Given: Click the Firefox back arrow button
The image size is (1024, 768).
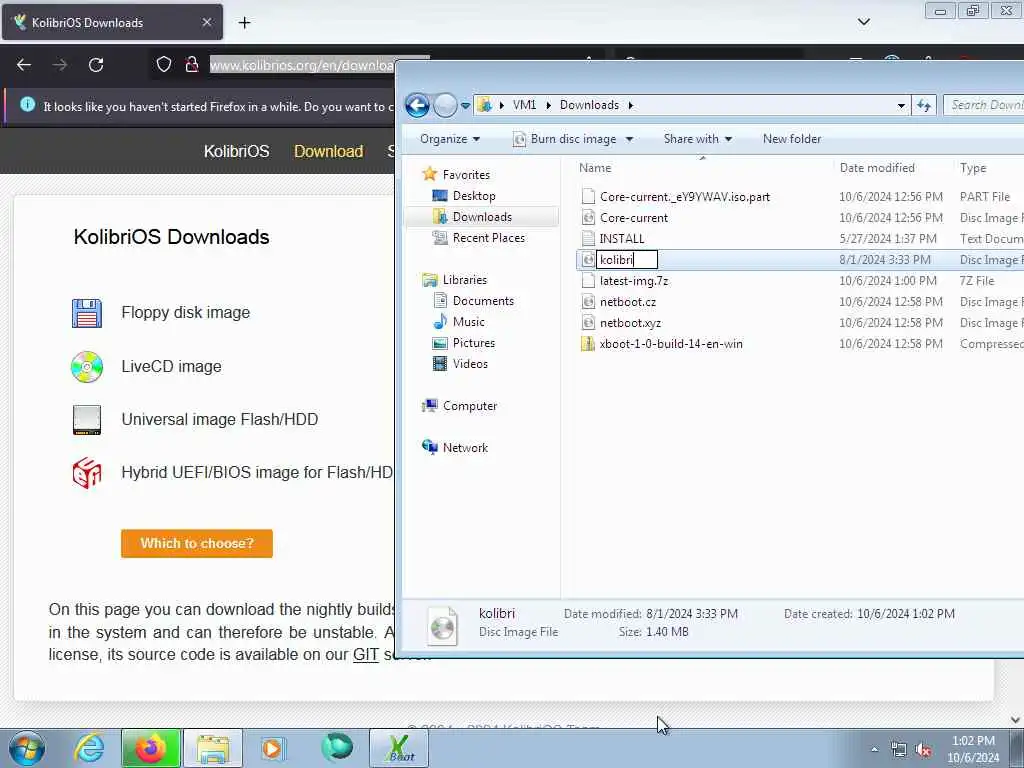Looking at the screenshot, I should 24,65.
